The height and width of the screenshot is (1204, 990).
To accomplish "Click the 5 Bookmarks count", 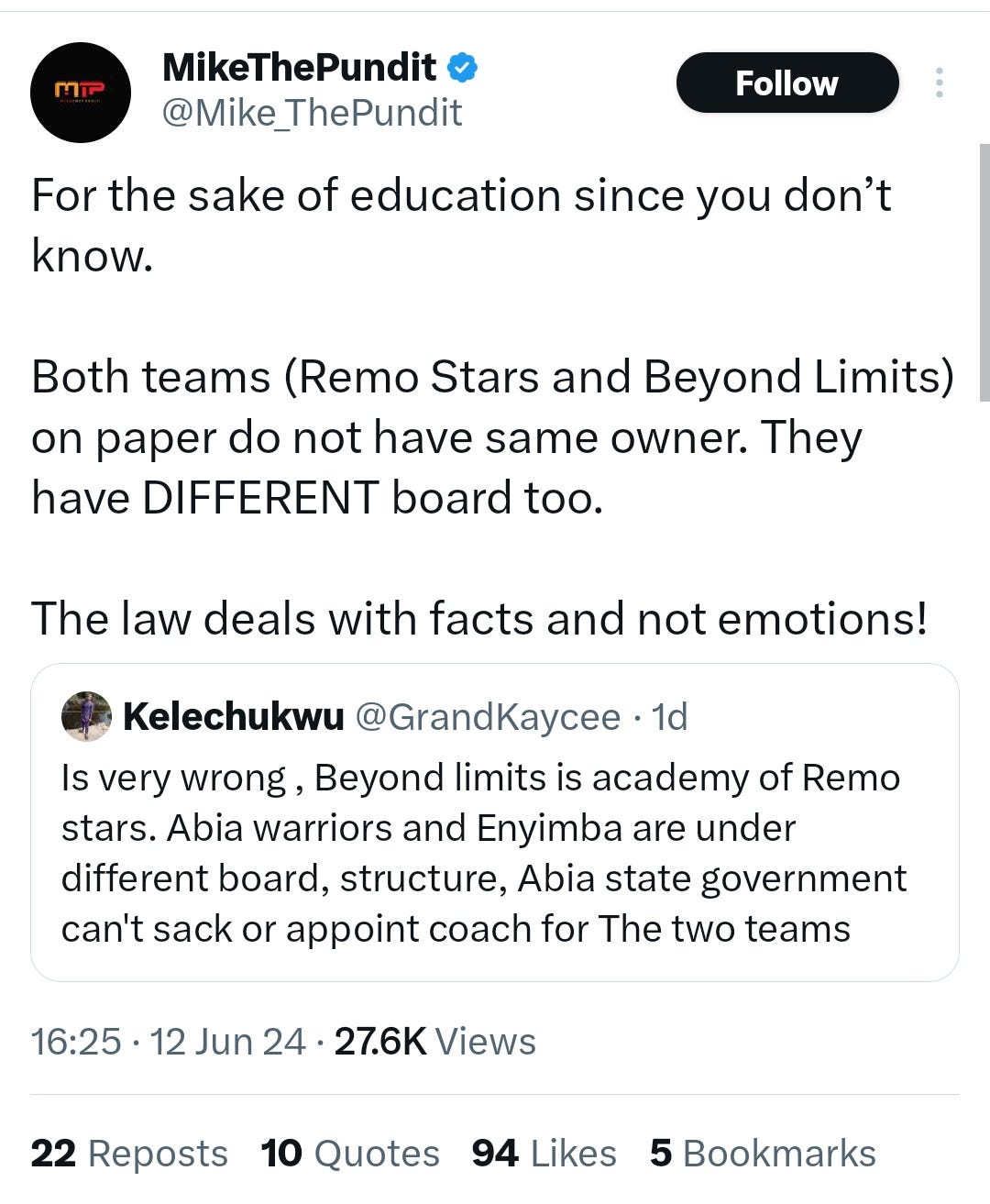I will (x=763, y=1154).
